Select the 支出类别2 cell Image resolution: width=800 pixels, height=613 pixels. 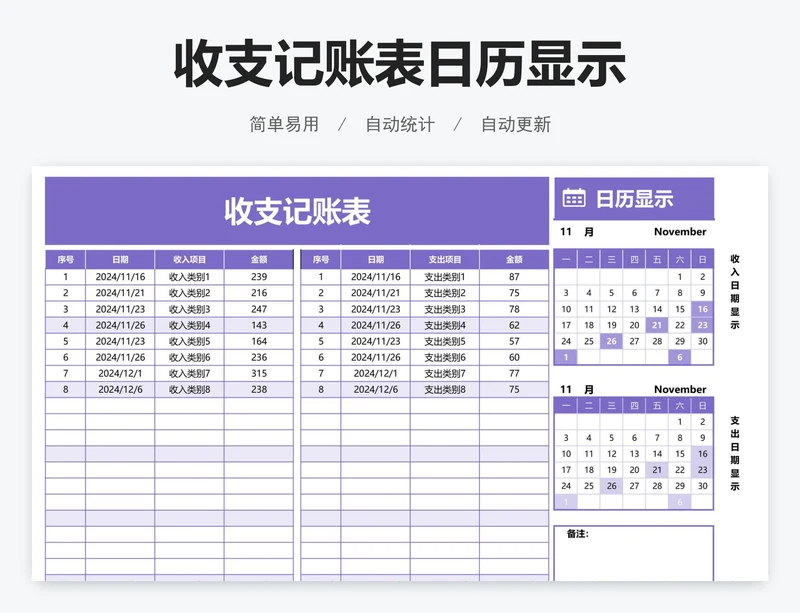445,293
